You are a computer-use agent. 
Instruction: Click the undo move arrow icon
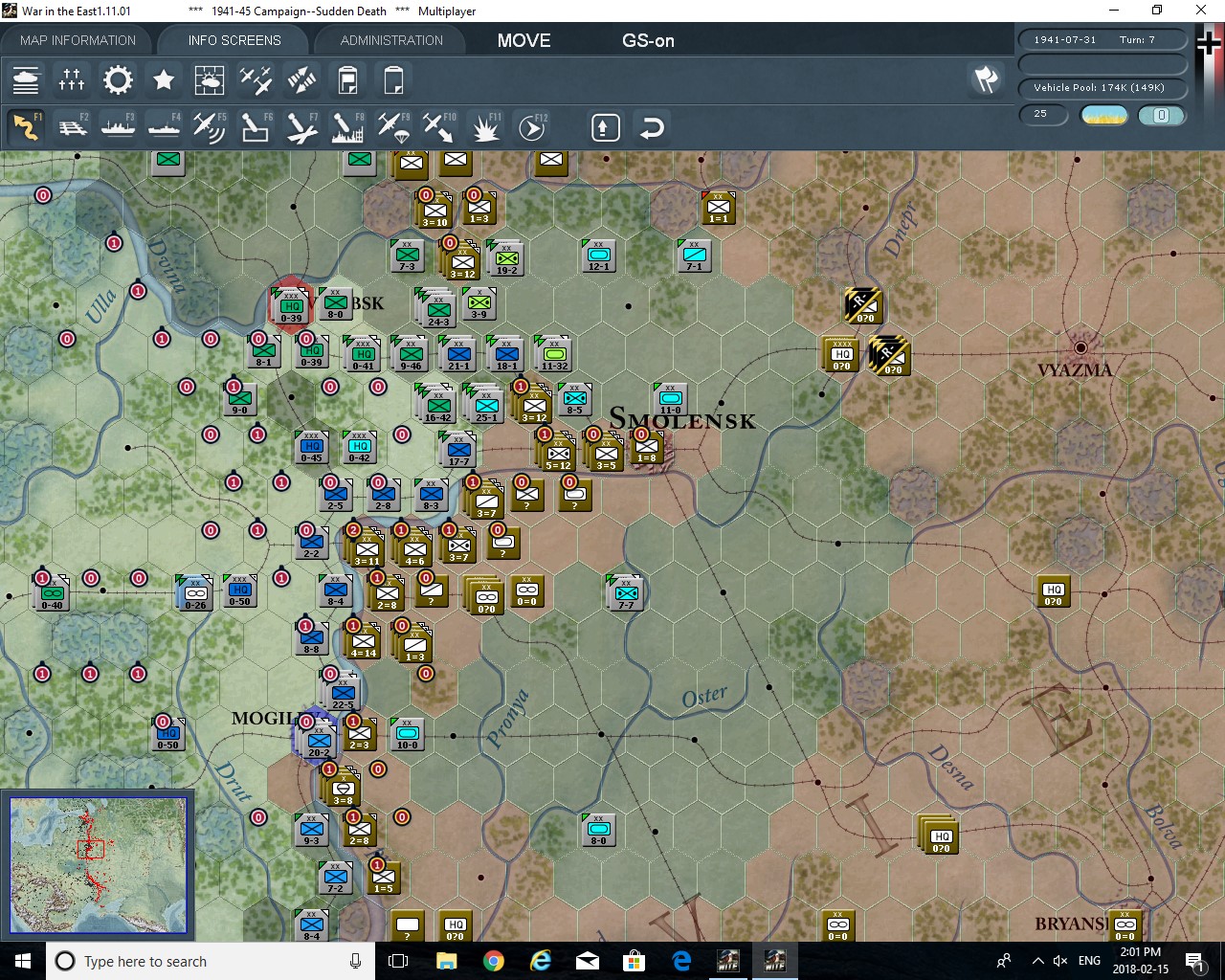(x=652, y=127)
